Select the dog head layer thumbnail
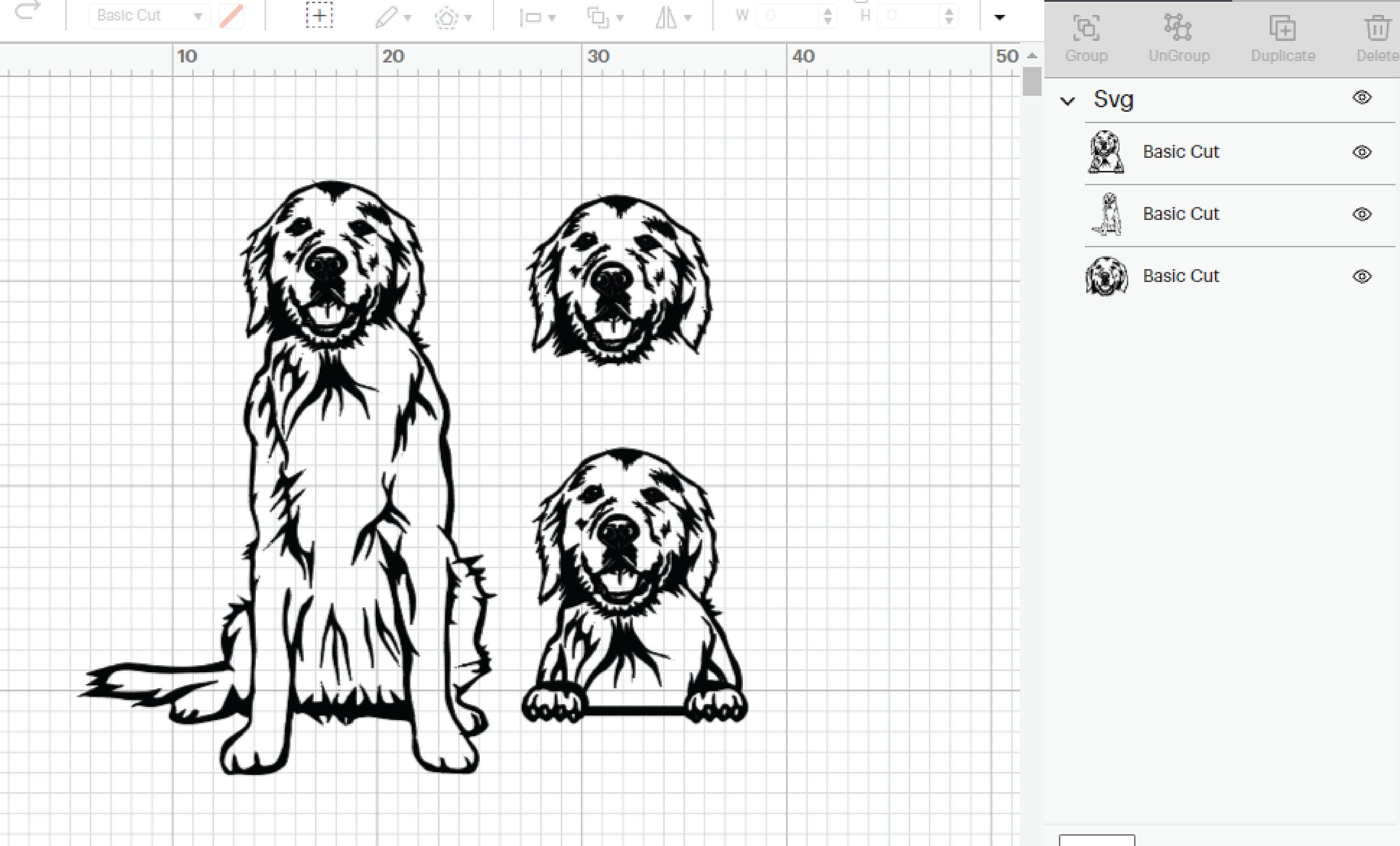Screen dimensions: 1400x846 click(1106, 276)
